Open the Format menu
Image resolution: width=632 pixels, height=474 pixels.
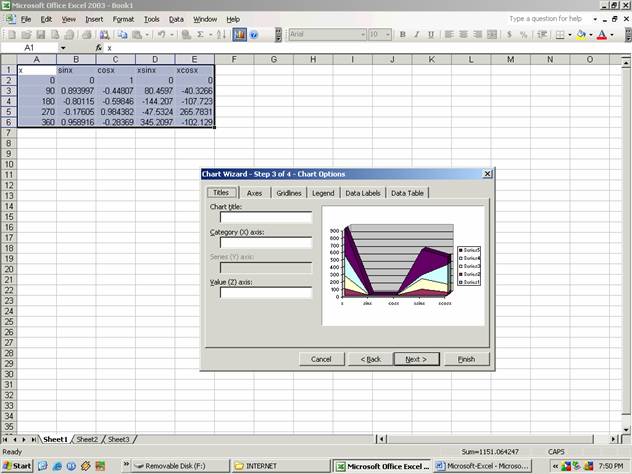(123, 19)
